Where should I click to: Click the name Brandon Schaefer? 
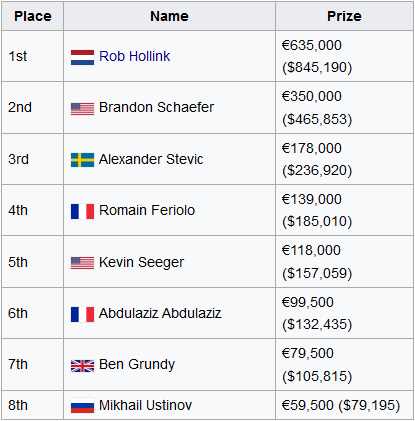coord(156,107)
